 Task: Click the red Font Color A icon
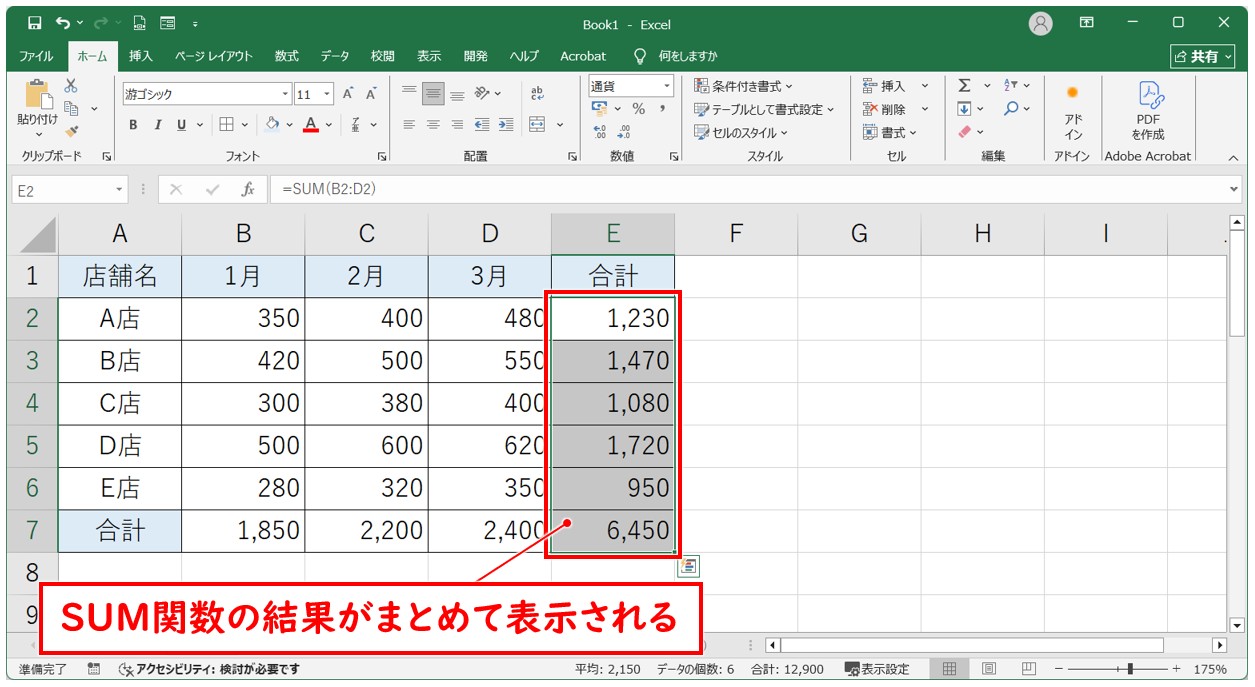[x=311, y=125]
